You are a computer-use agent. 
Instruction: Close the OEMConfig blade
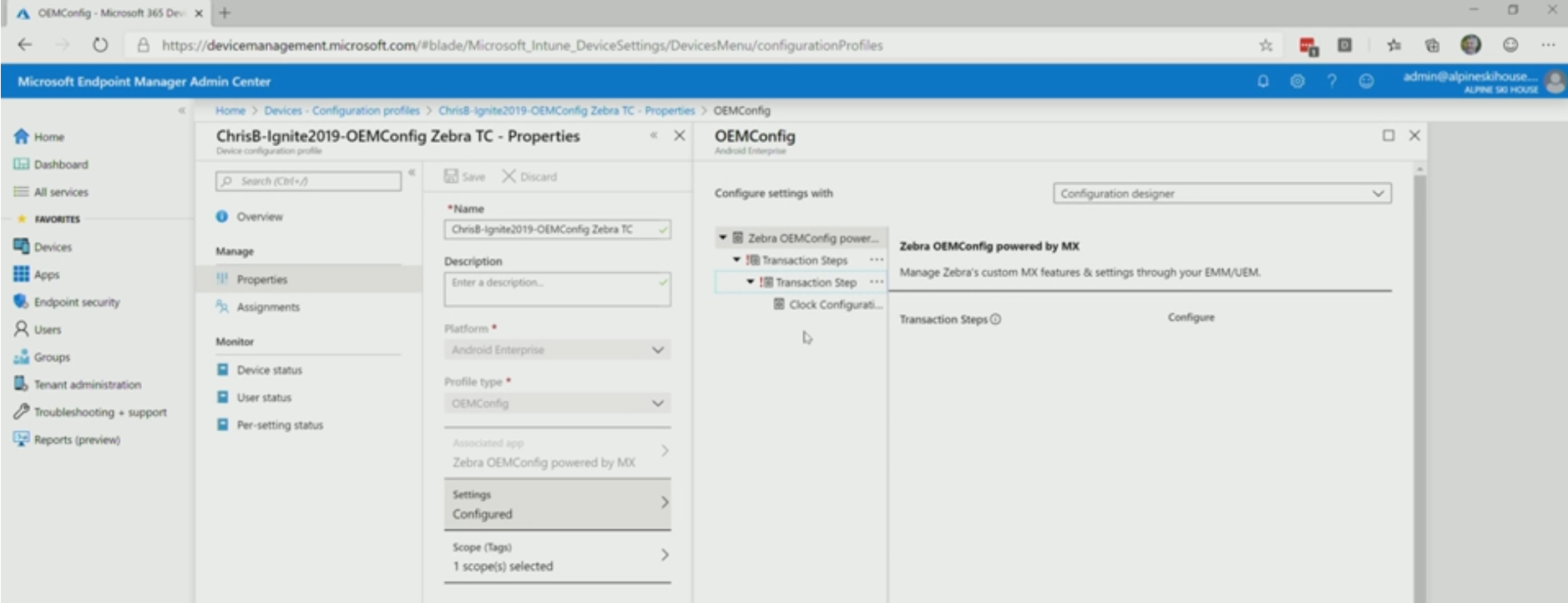[x=1414, y=135]
